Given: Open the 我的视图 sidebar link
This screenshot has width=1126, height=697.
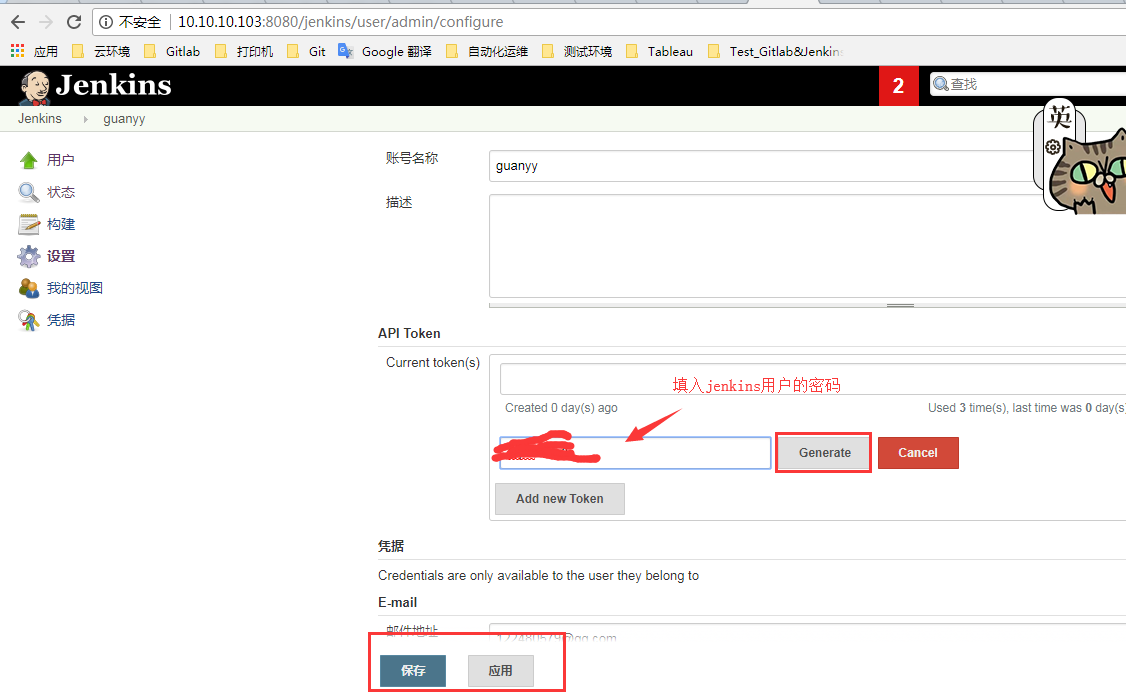Looking at the screenshot, I should pyautogui.click(x=75, y=288).
